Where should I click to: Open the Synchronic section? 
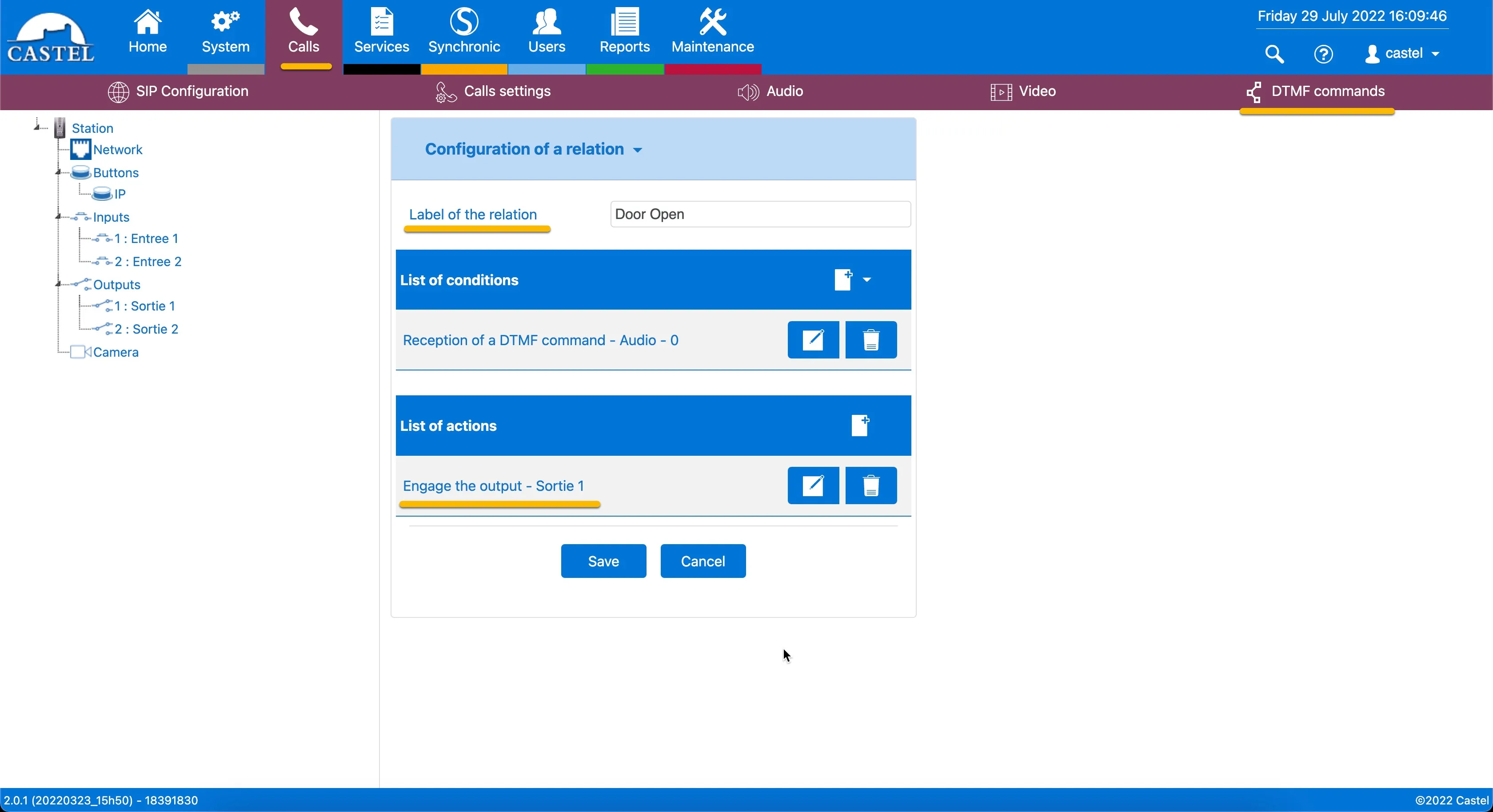pyautogui.click(x=463, y=32)
